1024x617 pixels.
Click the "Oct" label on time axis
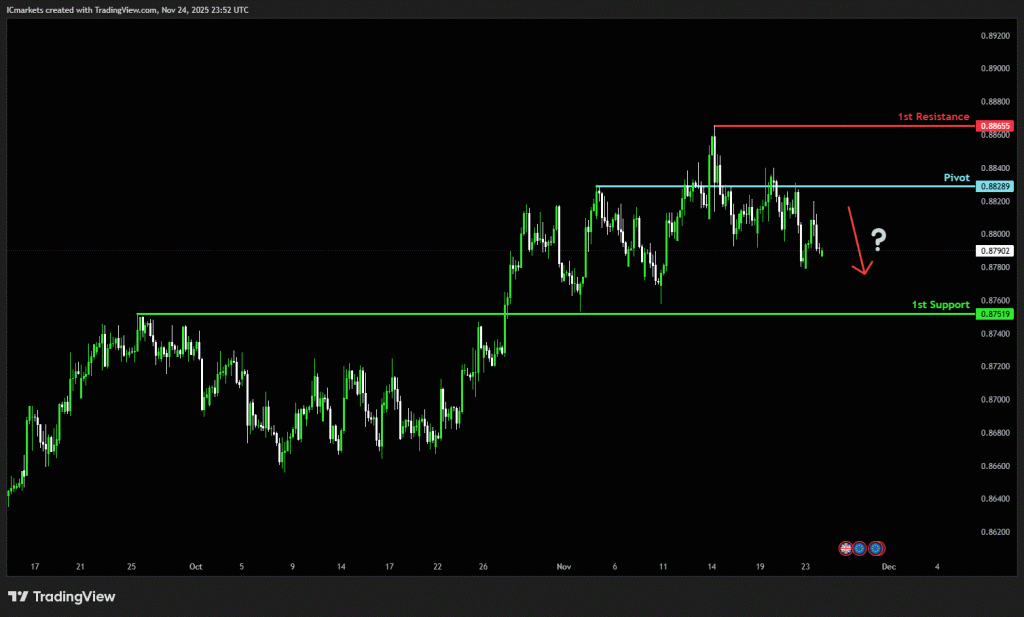[x=195, y=567]
